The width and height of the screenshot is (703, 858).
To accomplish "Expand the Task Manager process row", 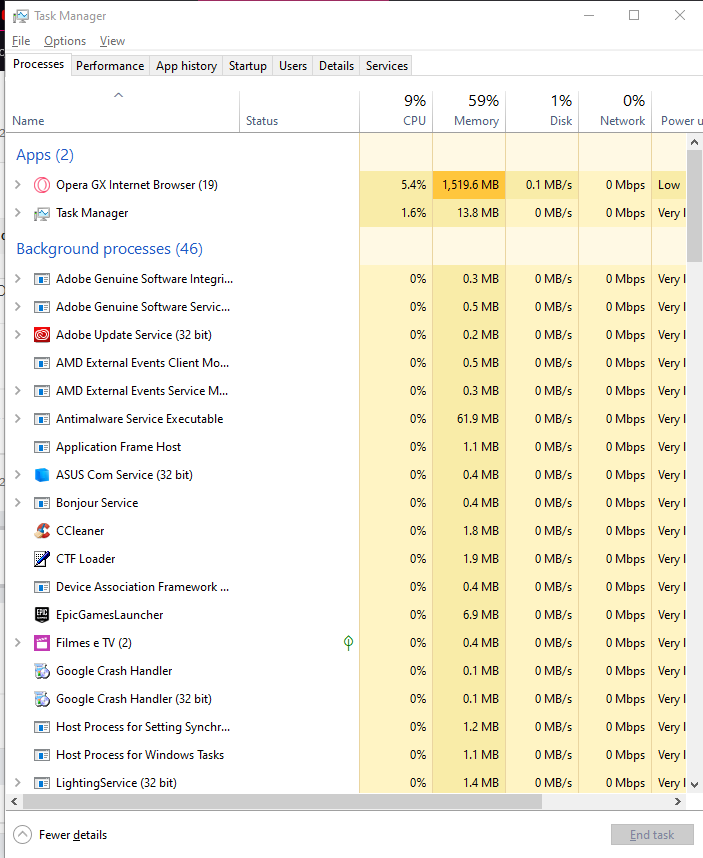I will point(18,213).
